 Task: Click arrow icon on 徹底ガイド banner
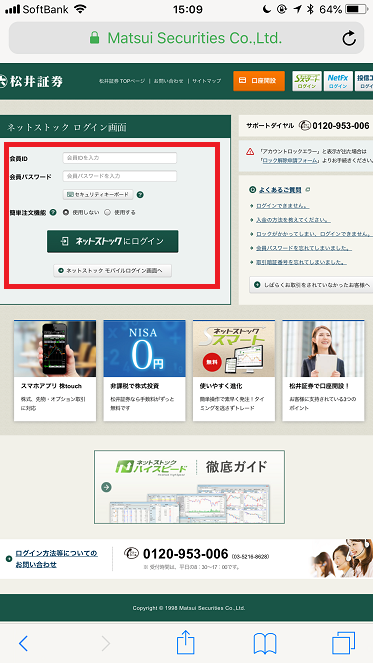click(106, 487)
